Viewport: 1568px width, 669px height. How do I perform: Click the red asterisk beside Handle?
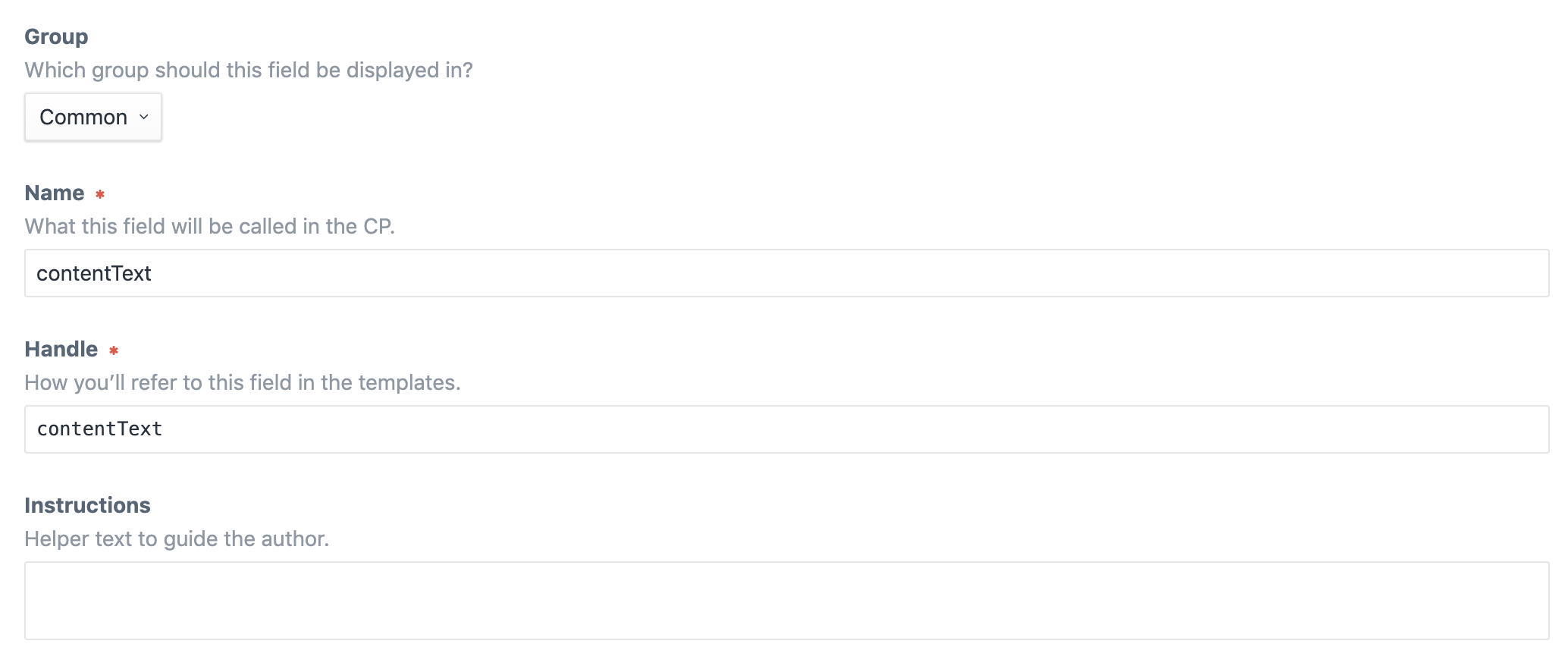114,350
